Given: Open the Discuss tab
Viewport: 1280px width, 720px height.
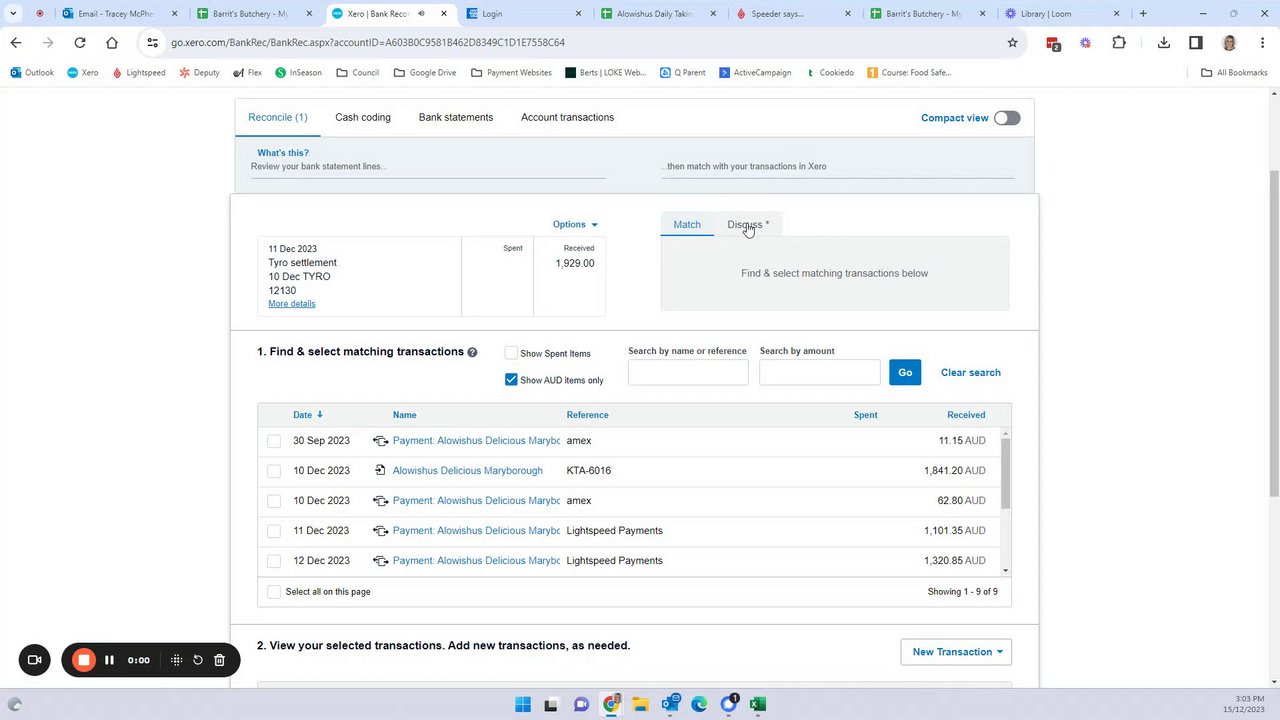Looking at the screenshot, I should coord(748,225).
